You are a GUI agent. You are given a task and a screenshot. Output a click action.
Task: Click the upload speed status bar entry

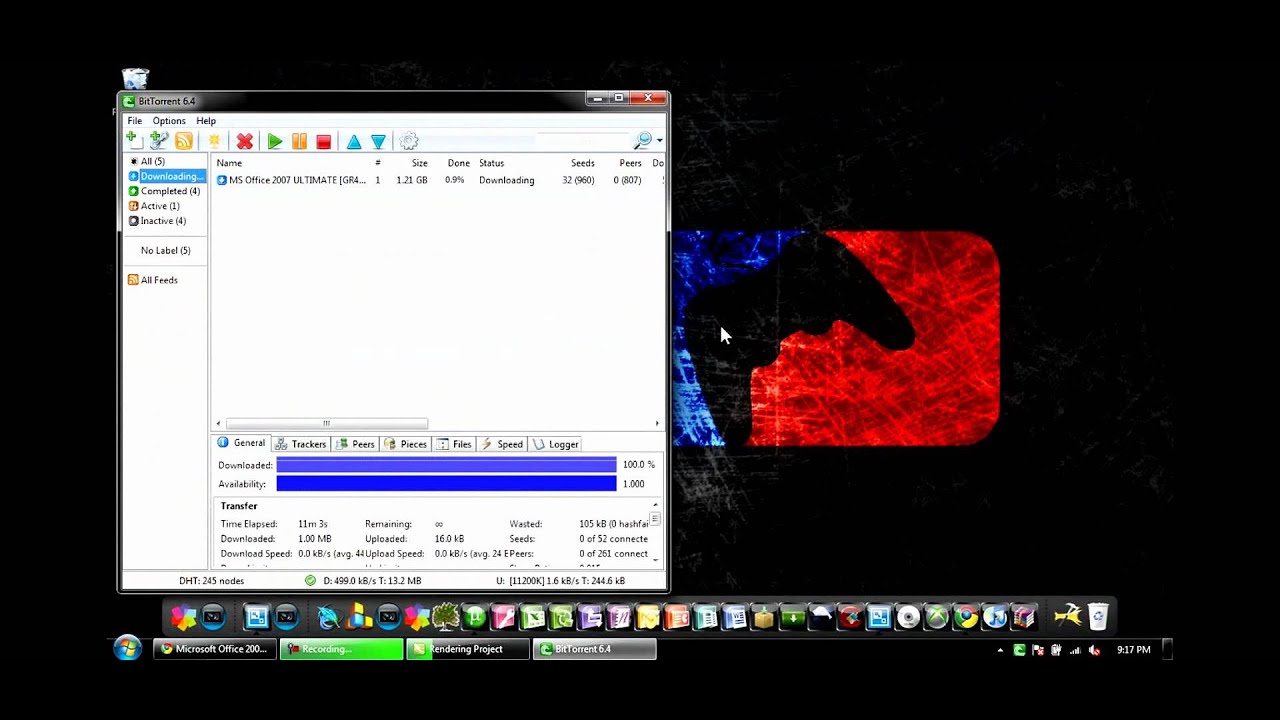click(560, 581)
